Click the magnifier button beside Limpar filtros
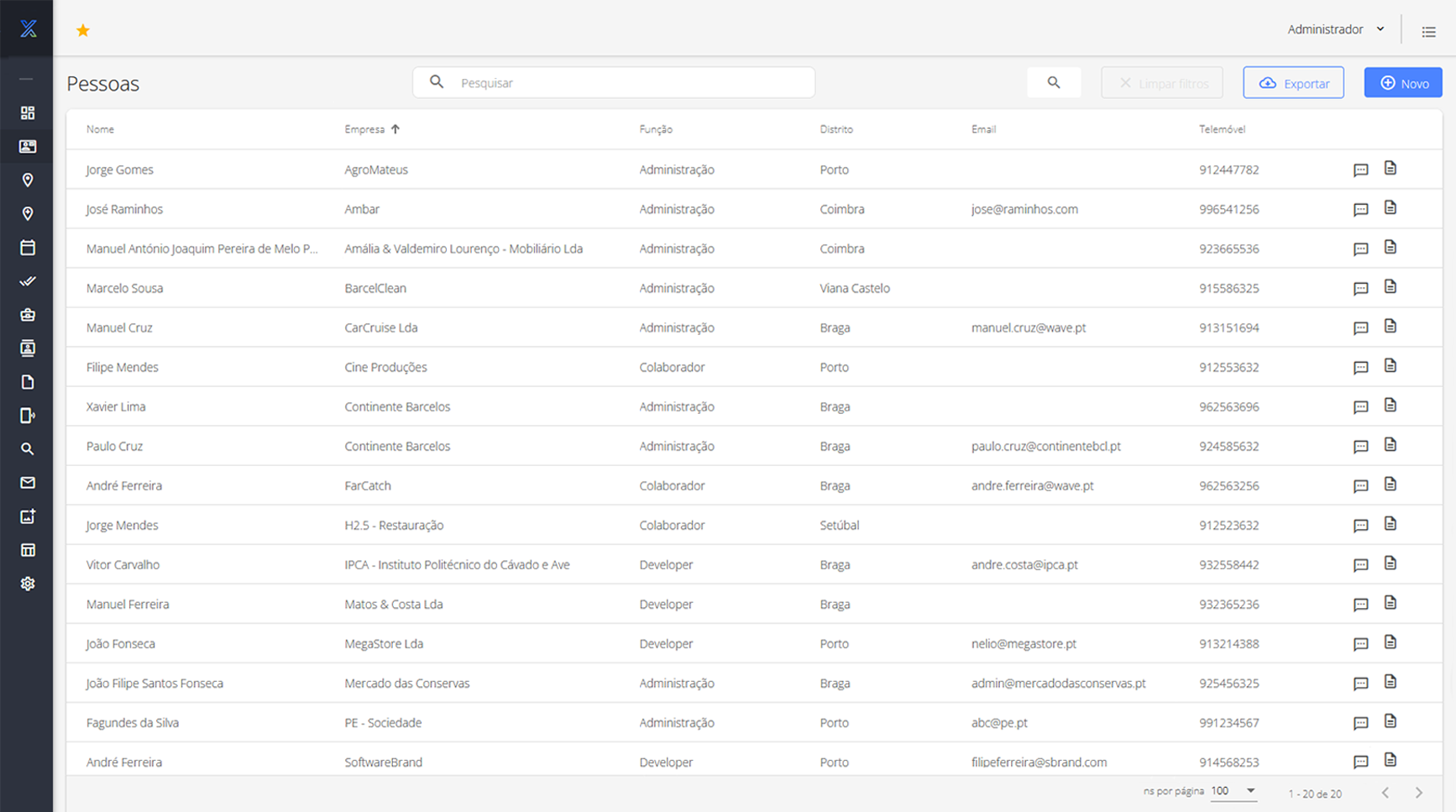 tap(1053, 82)
